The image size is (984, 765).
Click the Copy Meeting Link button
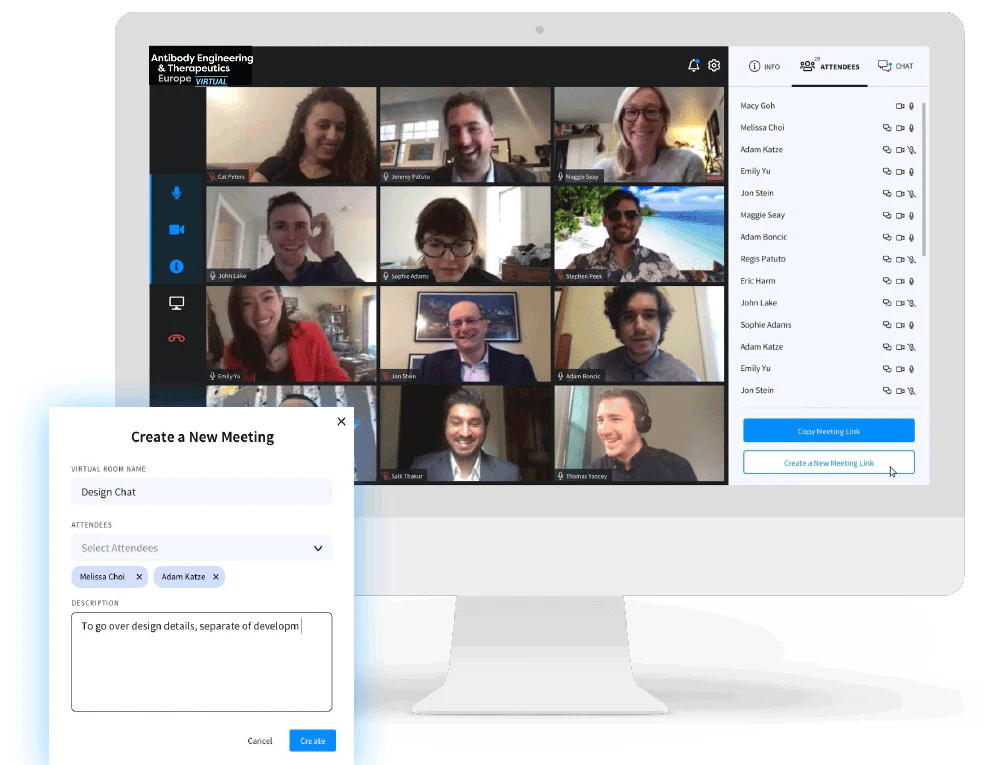pos(828,431)
